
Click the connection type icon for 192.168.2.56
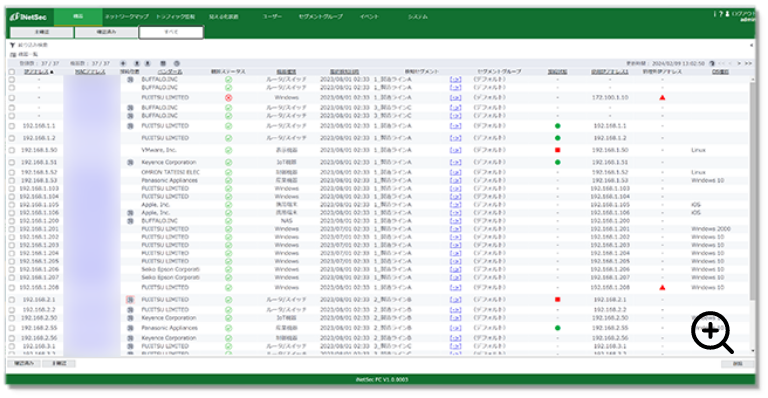click(x=130, y=338)
